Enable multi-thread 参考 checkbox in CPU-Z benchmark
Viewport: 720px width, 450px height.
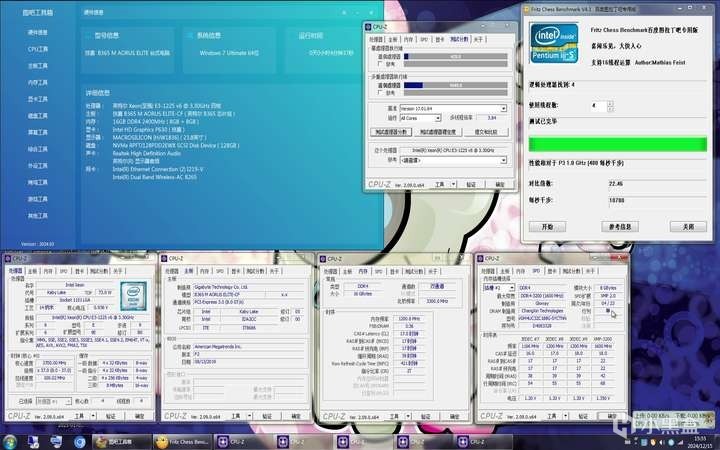380,93
